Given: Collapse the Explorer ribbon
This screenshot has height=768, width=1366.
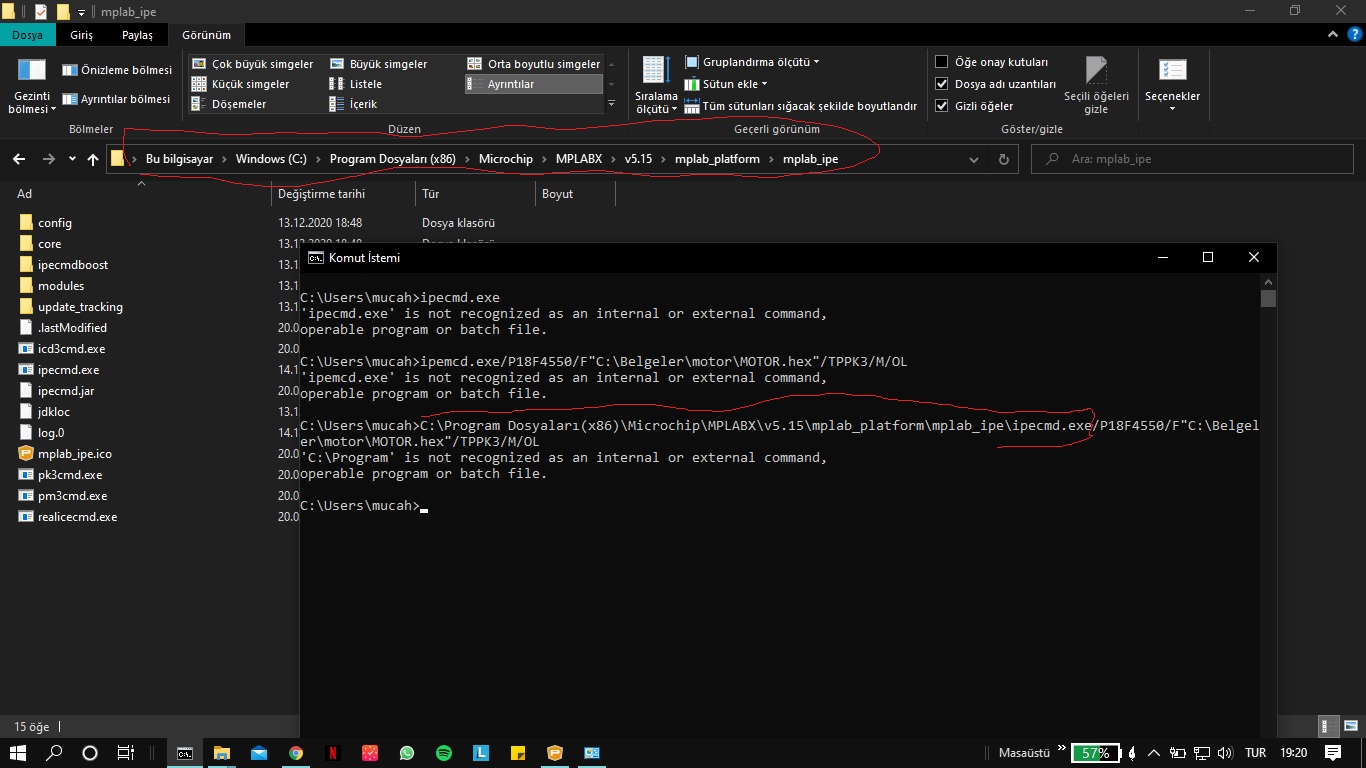Looking at the screenshot, I should tap(1332, 35).
